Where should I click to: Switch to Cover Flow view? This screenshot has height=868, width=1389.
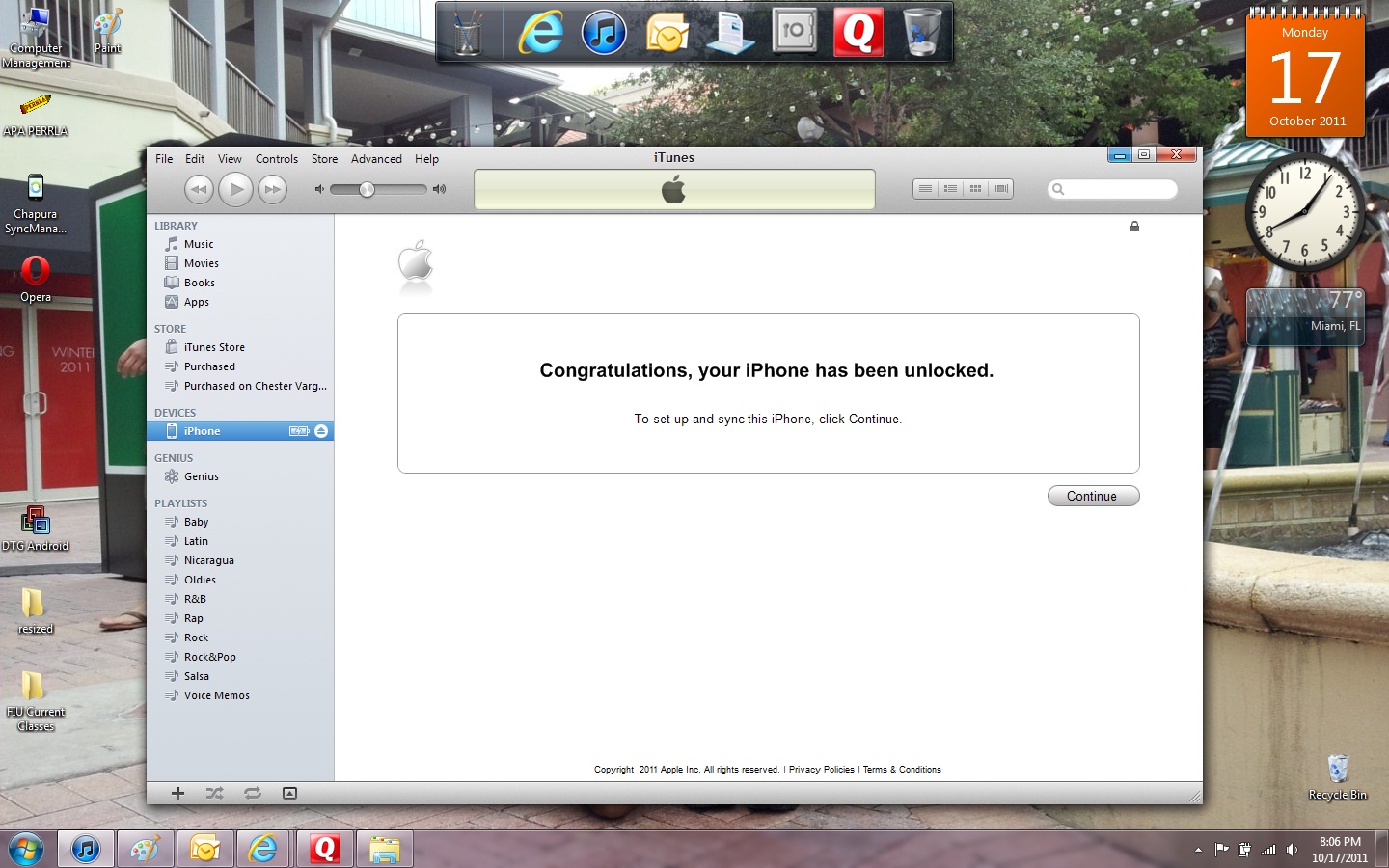coord(1001,189)
